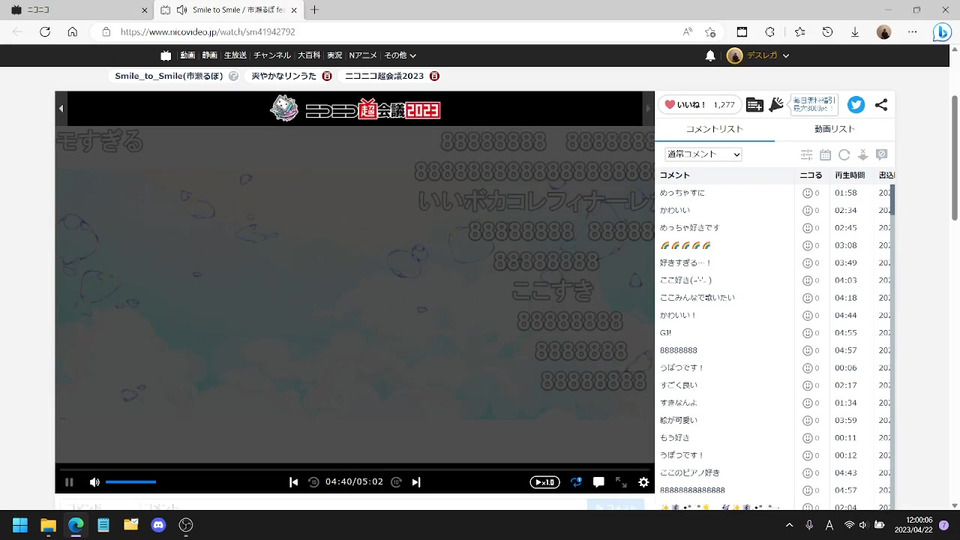Open comment list filter settings icon
Viewport: 960px width, 540px height.
(806, 155)
